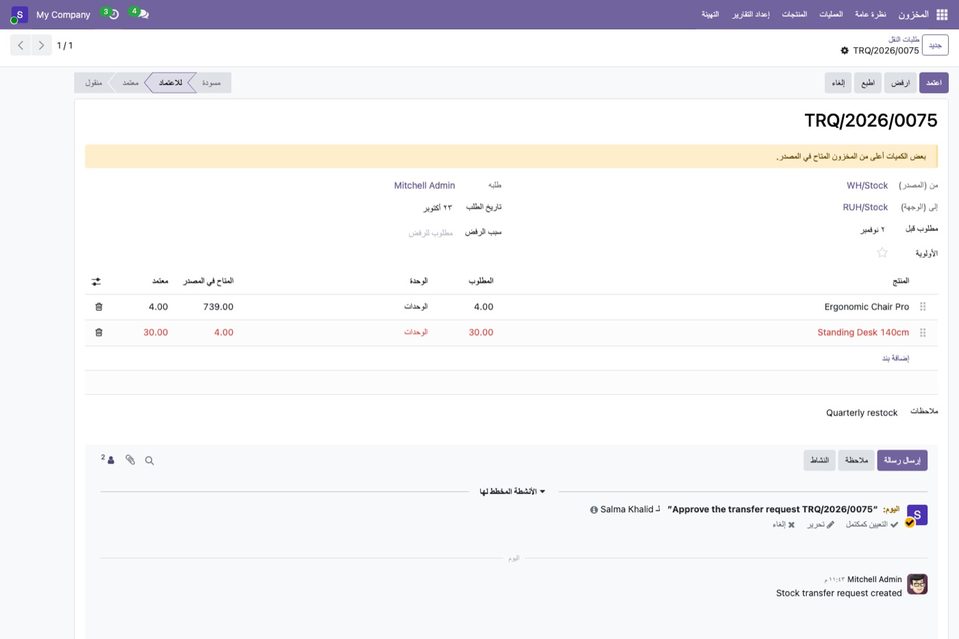Viewport: 959px width, 639px height.
Task: Open the apps grid menu icon
Action: [x=941, y=14]
